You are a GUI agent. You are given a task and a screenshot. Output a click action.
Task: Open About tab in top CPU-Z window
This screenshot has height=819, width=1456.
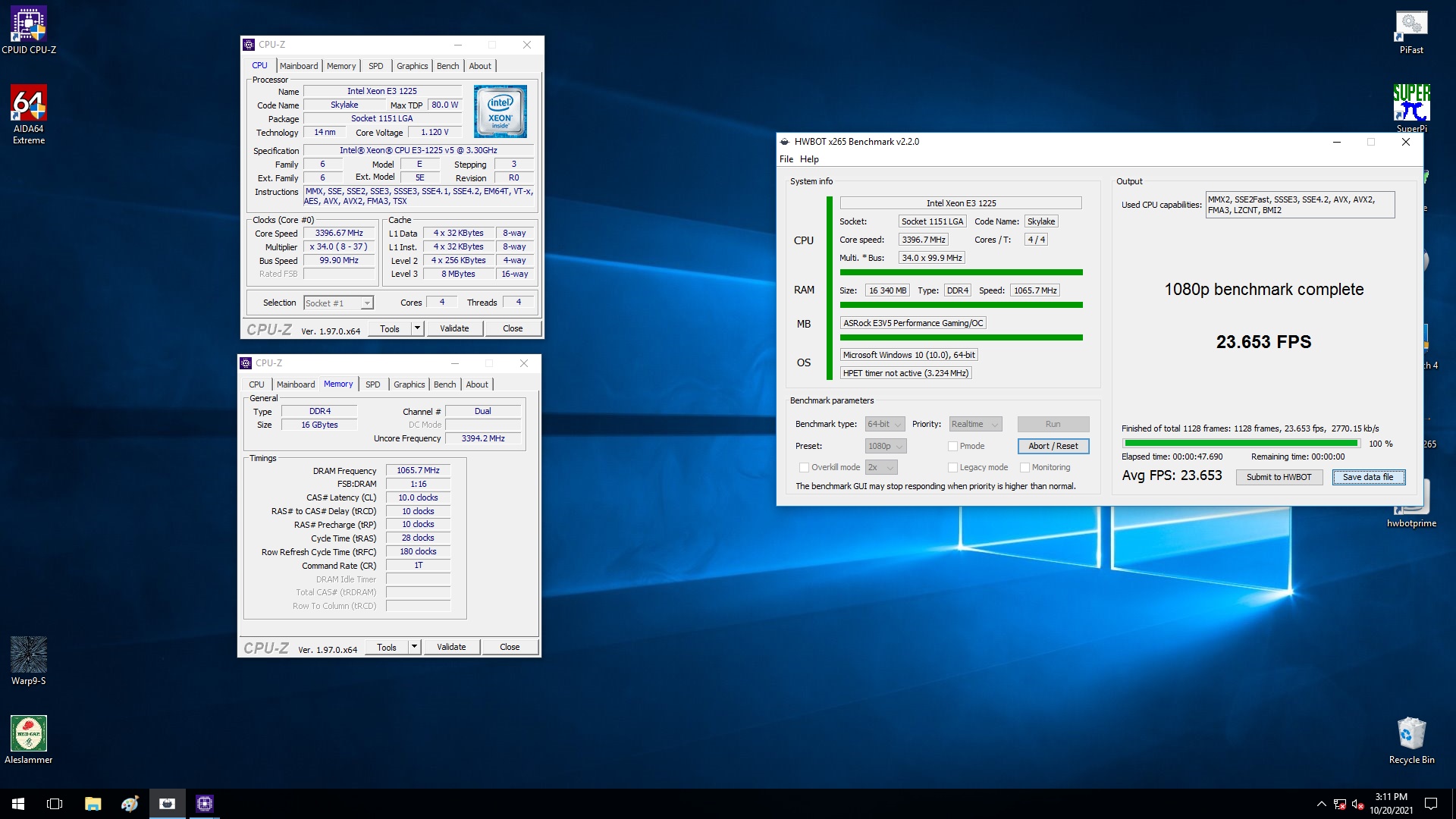point(480,66)
